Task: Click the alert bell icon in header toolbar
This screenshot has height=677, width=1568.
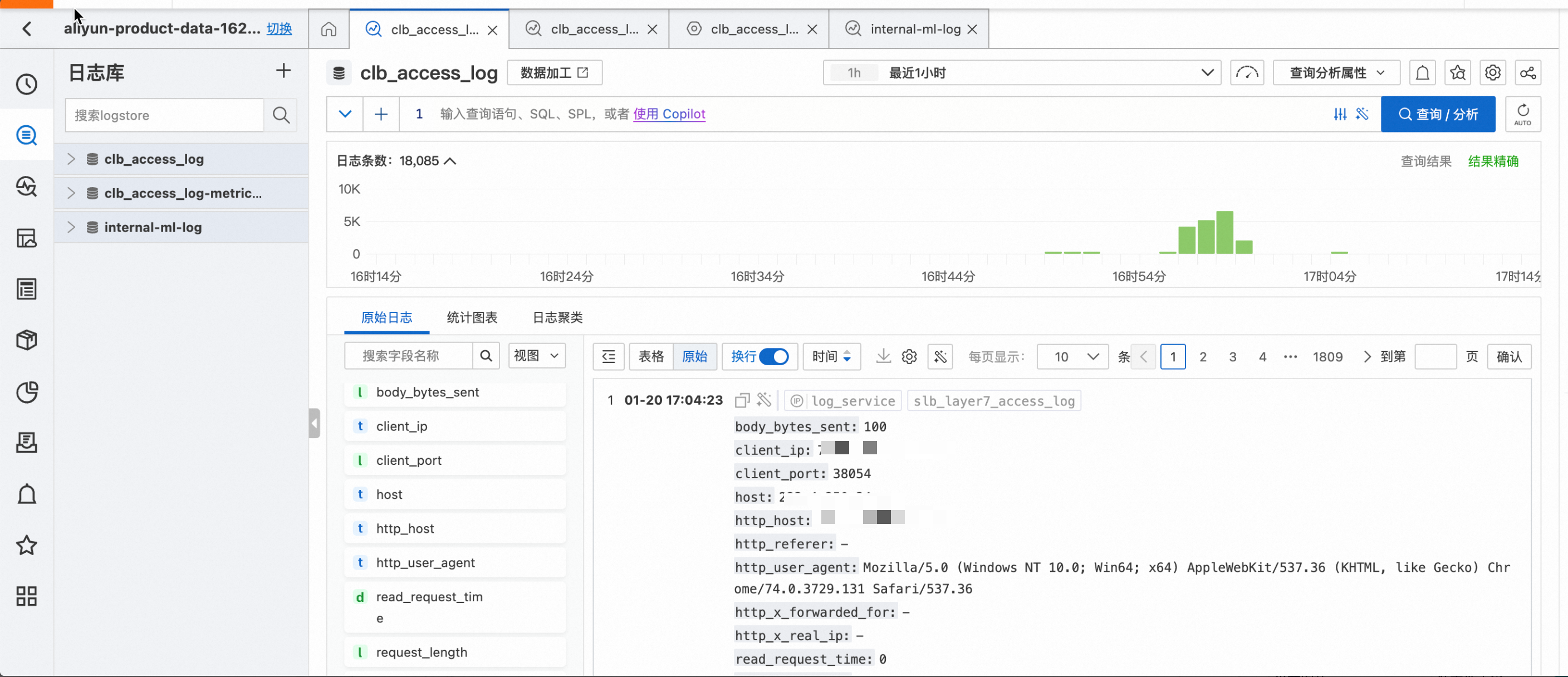Action: pos(1422,73)
